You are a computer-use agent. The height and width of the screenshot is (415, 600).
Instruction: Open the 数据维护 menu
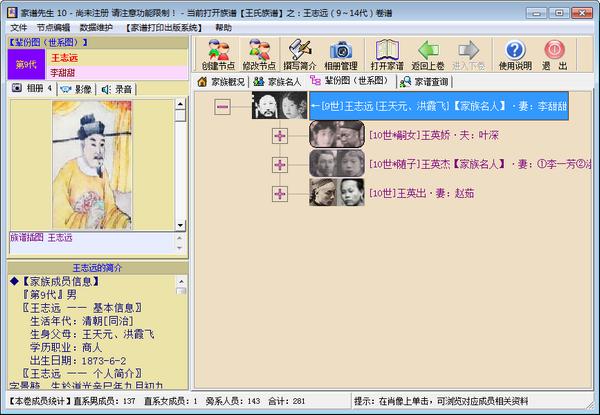pyautogui.click(x=96, y=28)
